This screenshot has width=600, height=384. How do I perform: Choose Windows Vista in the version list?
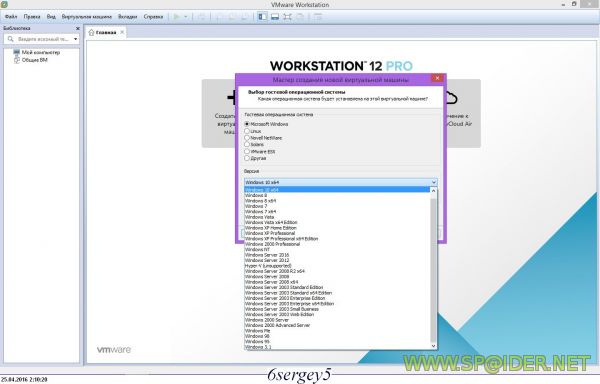pos(337,217)
